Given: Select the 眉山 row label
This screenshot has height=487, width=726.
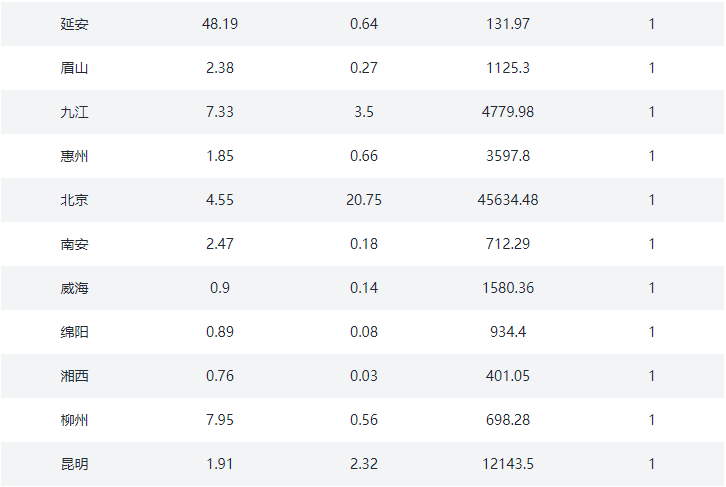Looking at the screenshot, I should pyautogui.click(x=74, y=68).
